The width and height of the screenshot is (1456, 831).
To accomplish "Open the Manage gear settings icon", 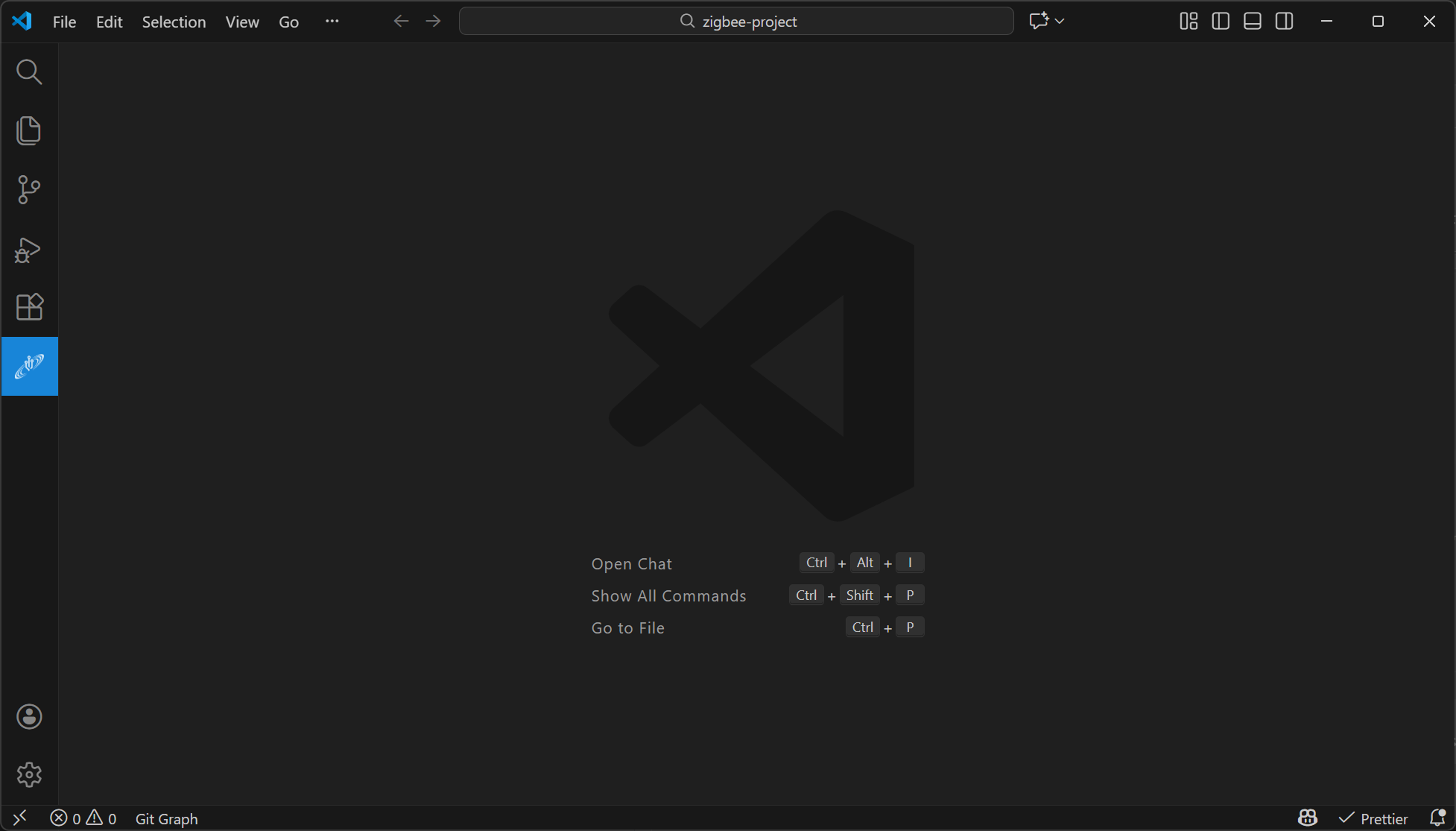I will pyautogui.click(x=29, y=775).
